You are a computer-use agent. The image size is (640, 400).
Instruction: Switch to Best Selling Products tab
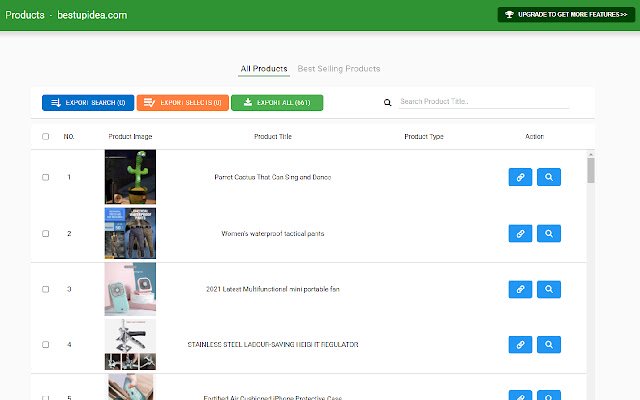339,69
